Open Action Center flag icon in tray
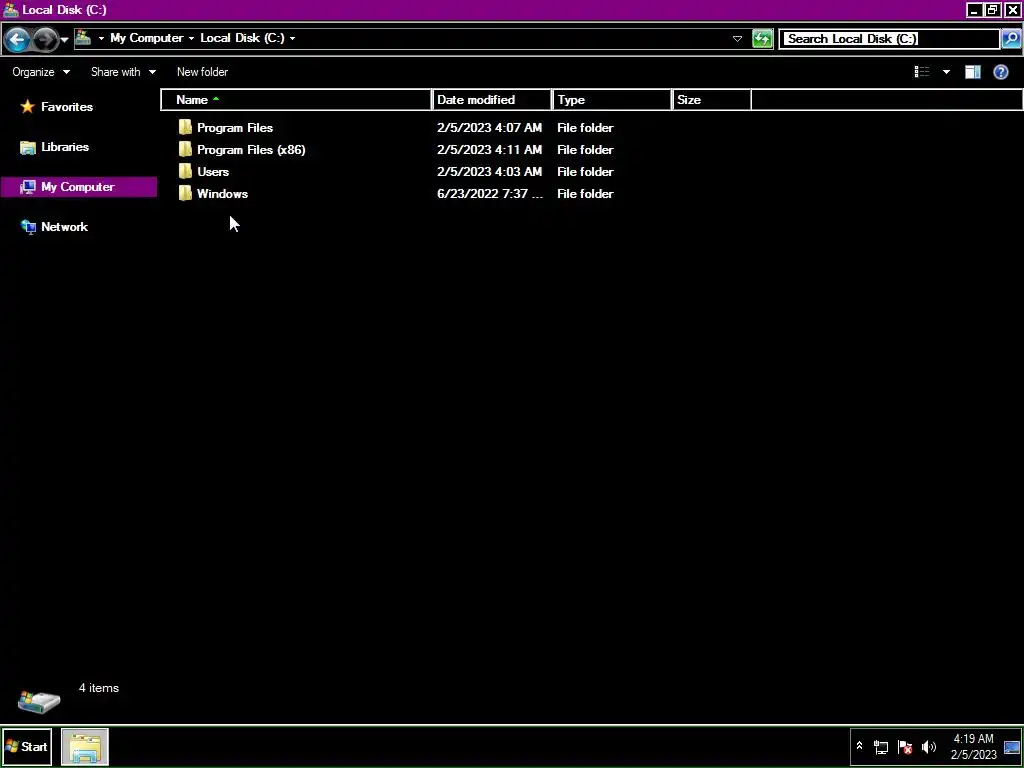 (904, 746)
